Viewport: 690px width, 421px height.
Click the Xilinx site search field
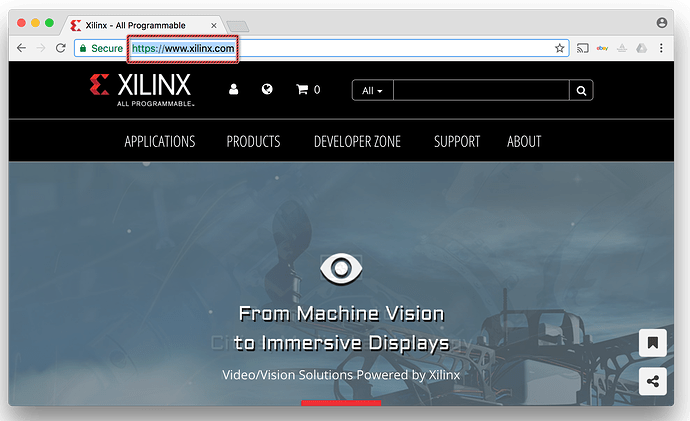coord(481,91)
